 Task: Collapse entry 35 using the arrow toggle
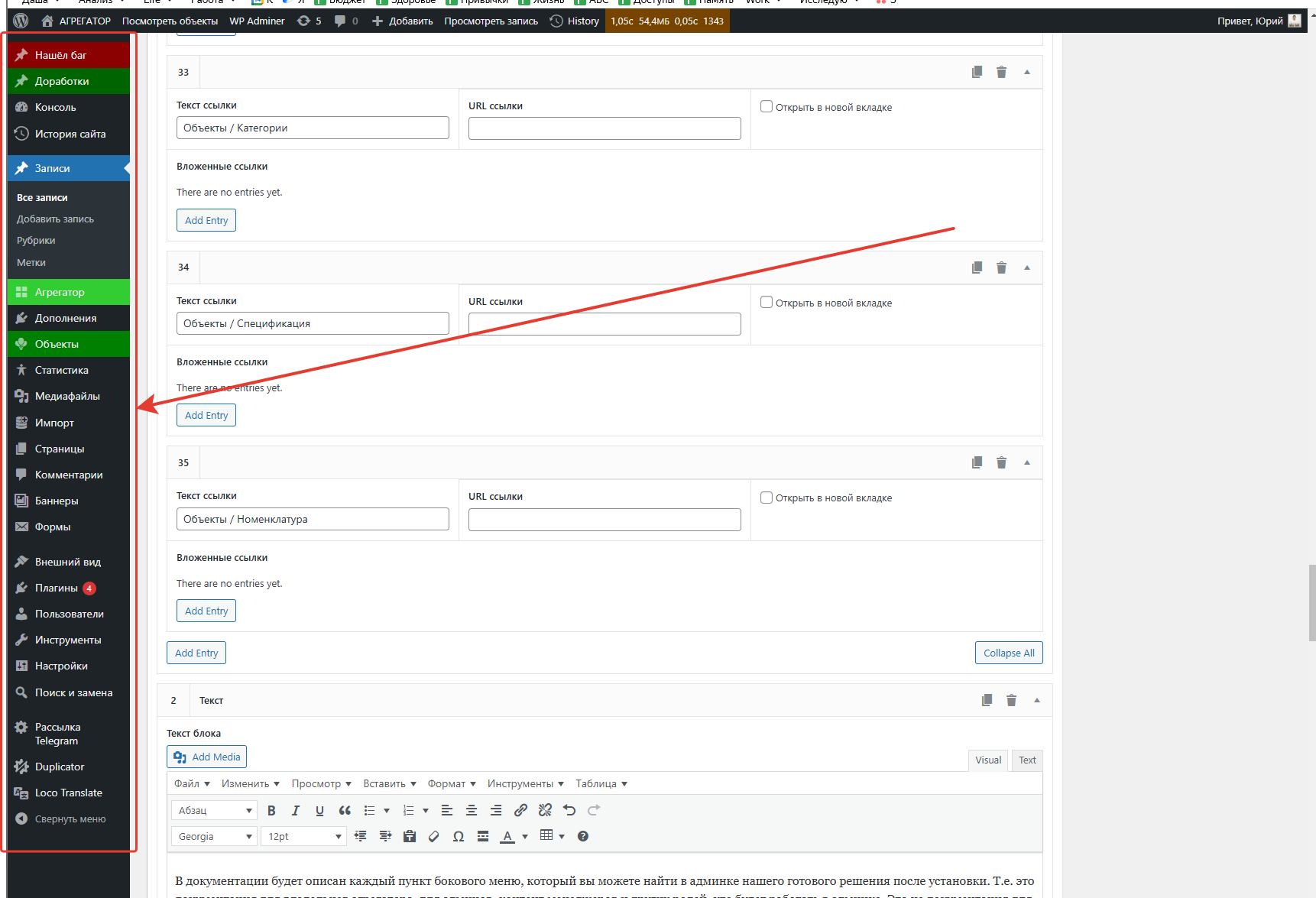point(1027,462)
